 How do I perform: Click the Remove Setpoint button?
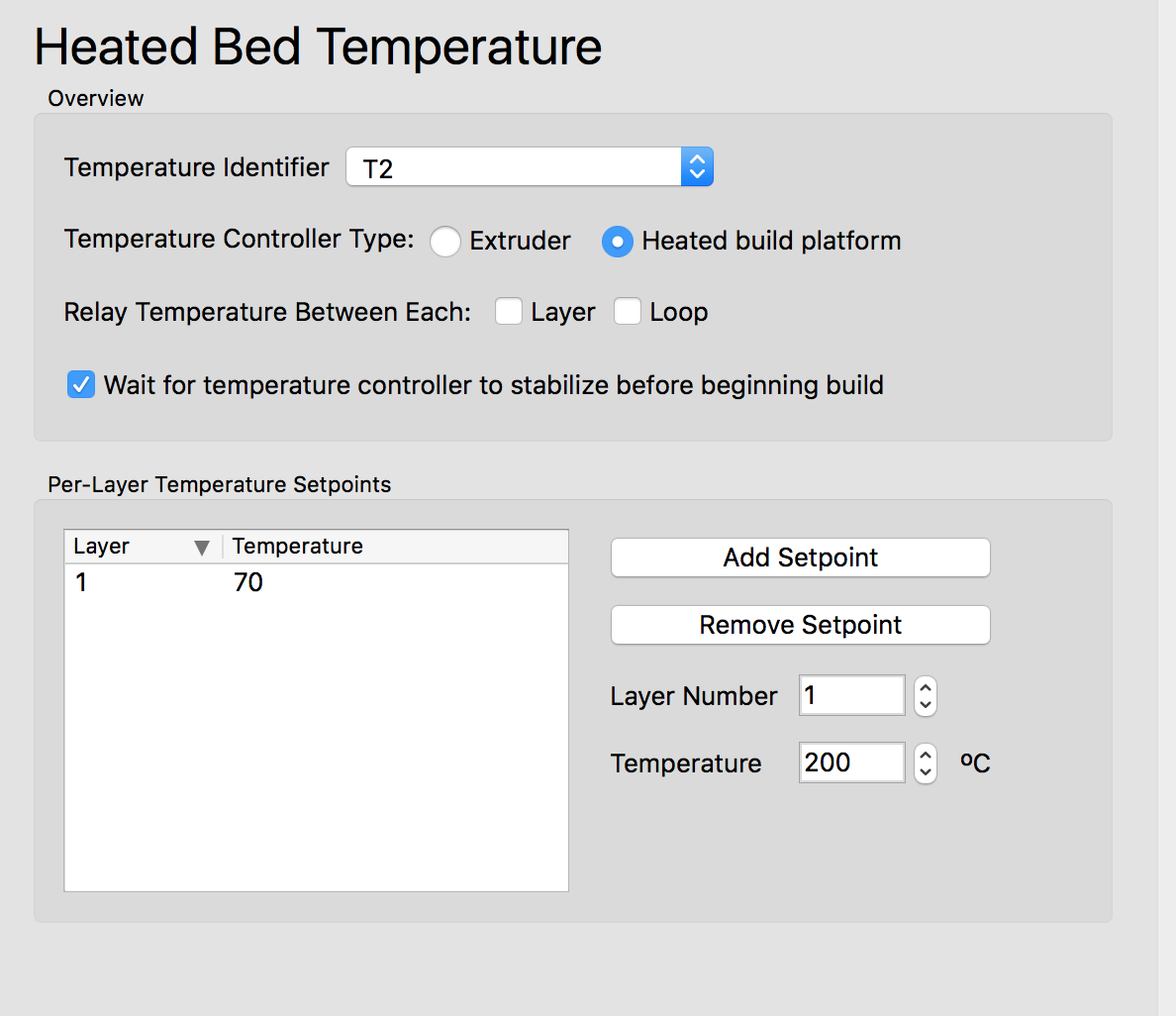pos(800,625)
